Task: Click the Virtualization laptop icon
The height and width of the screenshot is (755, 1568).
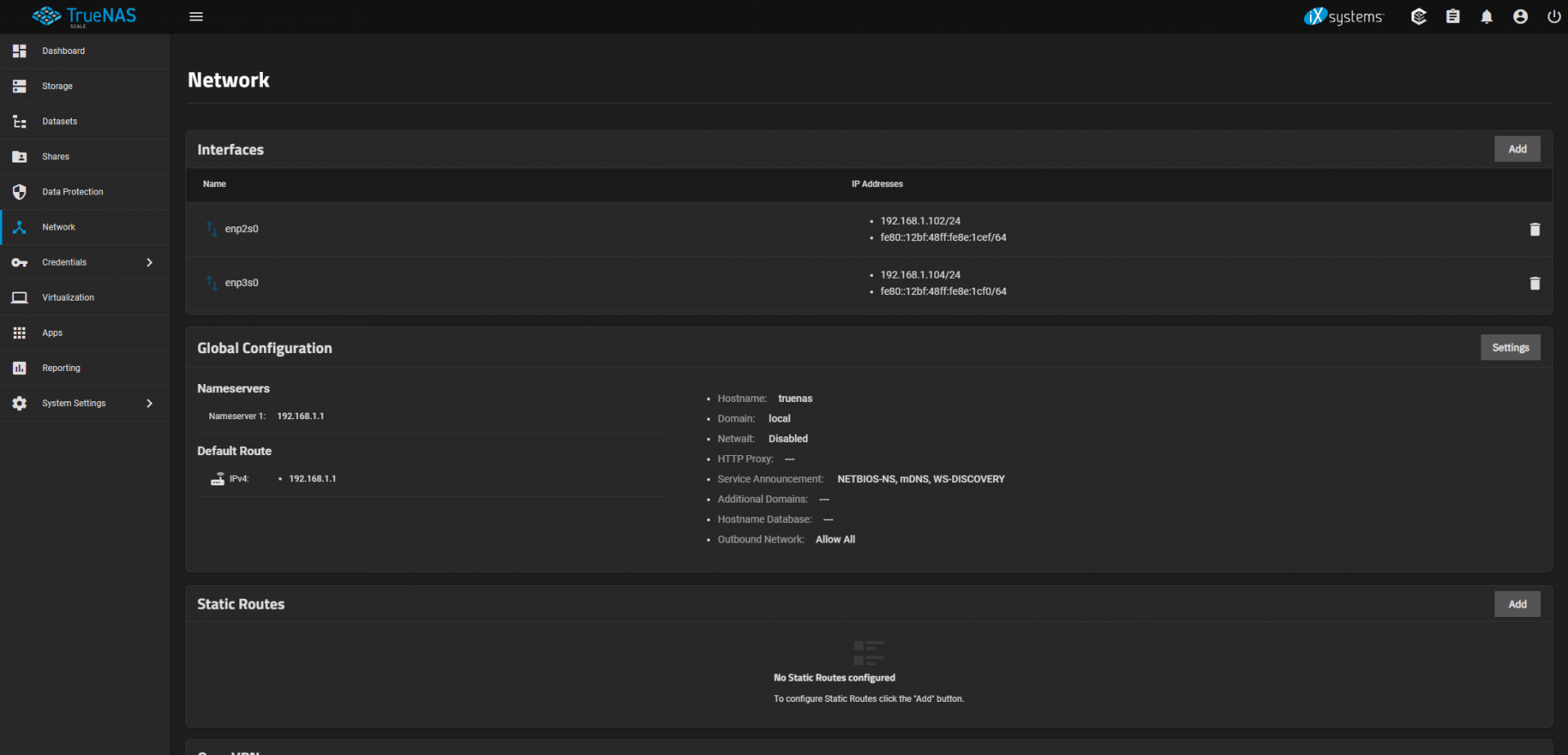Action: point(20,297)
